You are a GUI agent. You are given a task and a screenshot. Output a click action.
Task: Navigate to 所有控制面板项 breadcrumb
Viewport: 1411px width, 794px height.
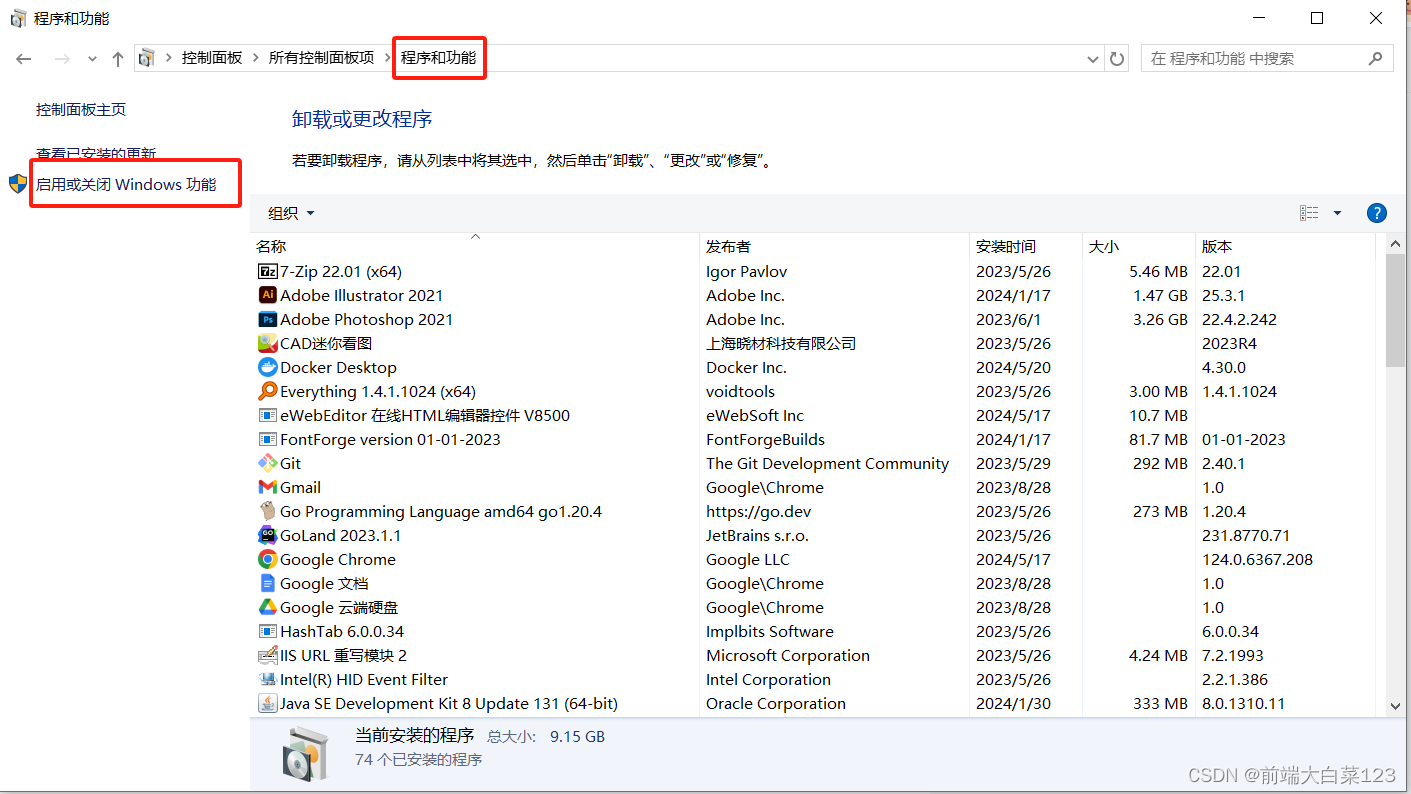[x=321, y=59]
